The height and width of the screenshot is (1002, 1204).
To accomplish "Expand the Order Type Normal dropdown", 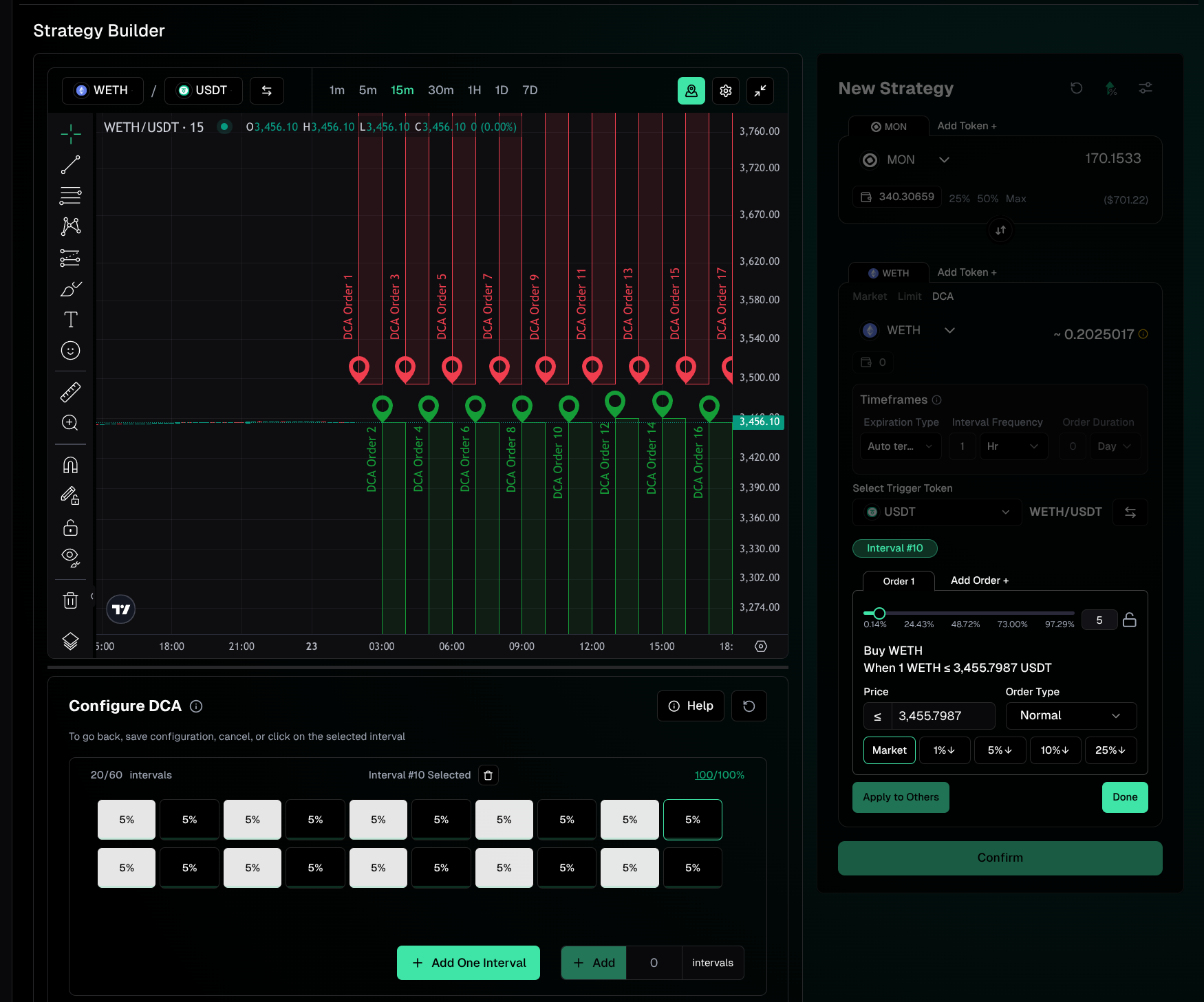I will (x=1071, y=716).
